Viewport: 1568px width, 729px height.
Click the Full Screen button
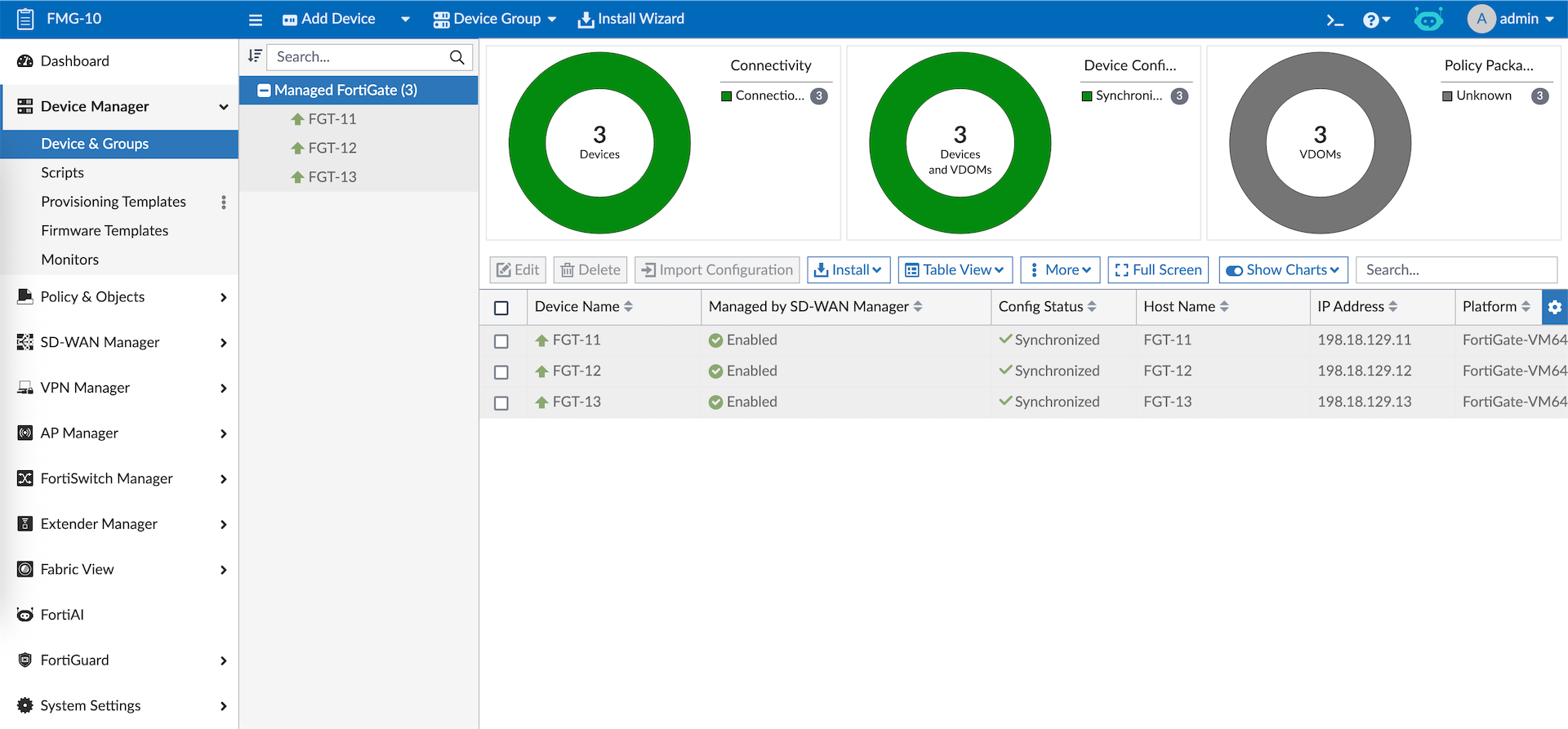1158,270
